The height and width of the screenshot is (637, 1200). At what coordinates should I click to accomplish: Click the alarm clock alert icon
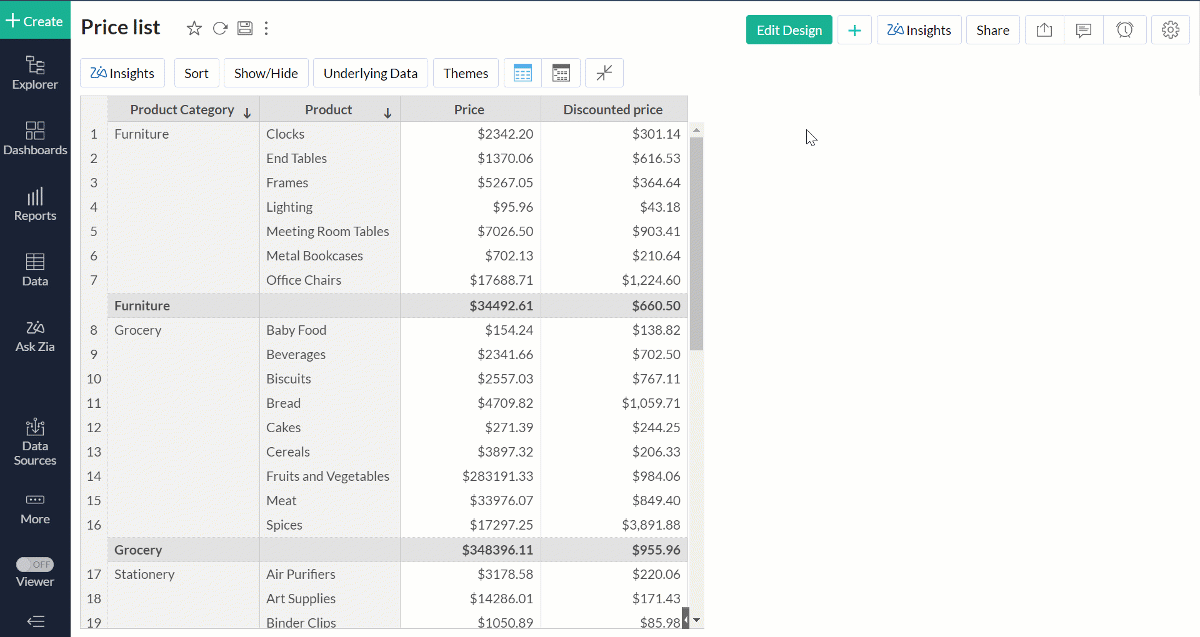click(1124, 30)
